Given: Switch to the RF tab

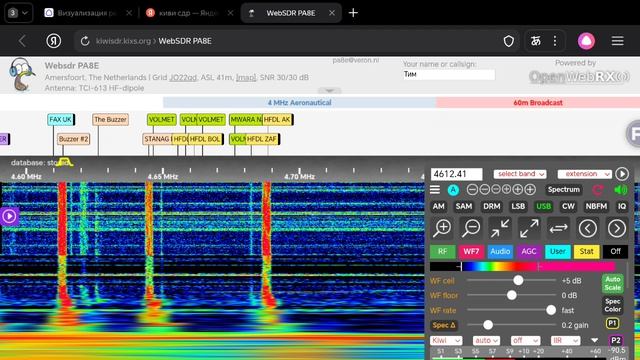Looking at the screenshot, I should [x=442, y=252].
